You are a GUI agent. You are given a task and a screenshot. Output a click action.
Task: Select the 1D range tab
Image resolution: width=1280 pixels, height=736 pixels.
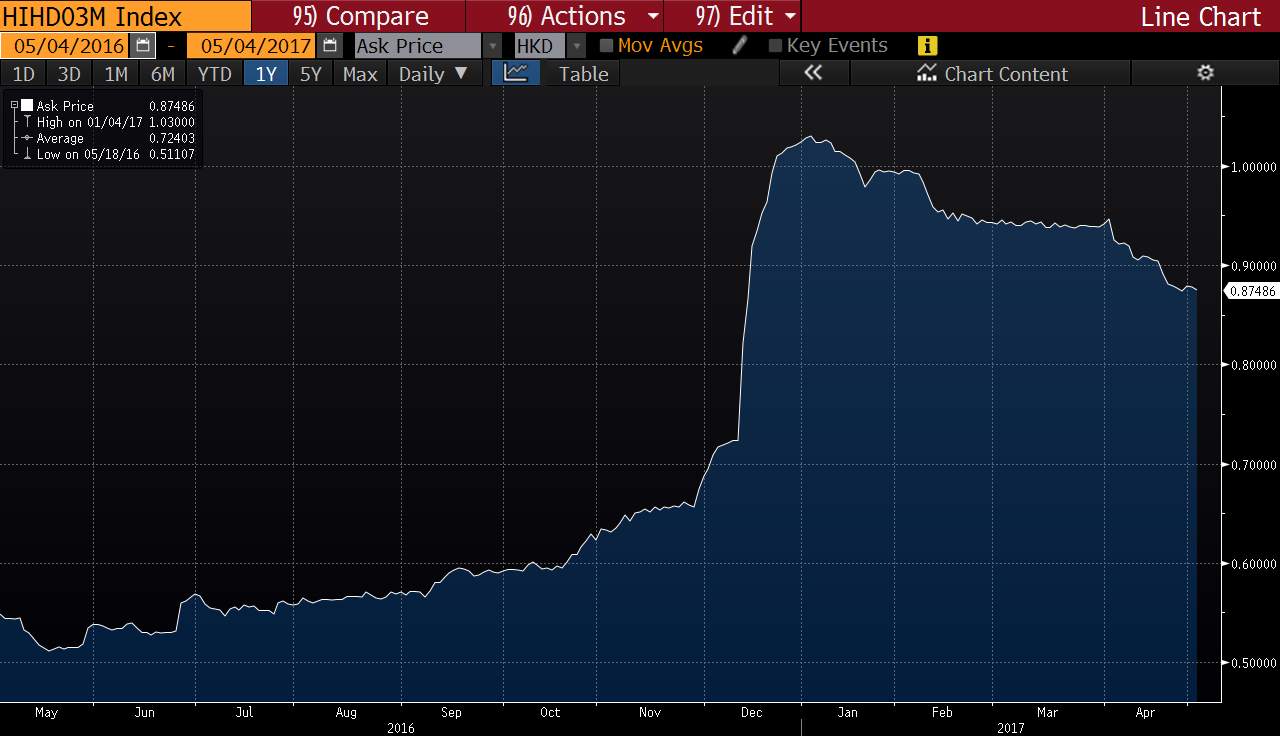23,74
